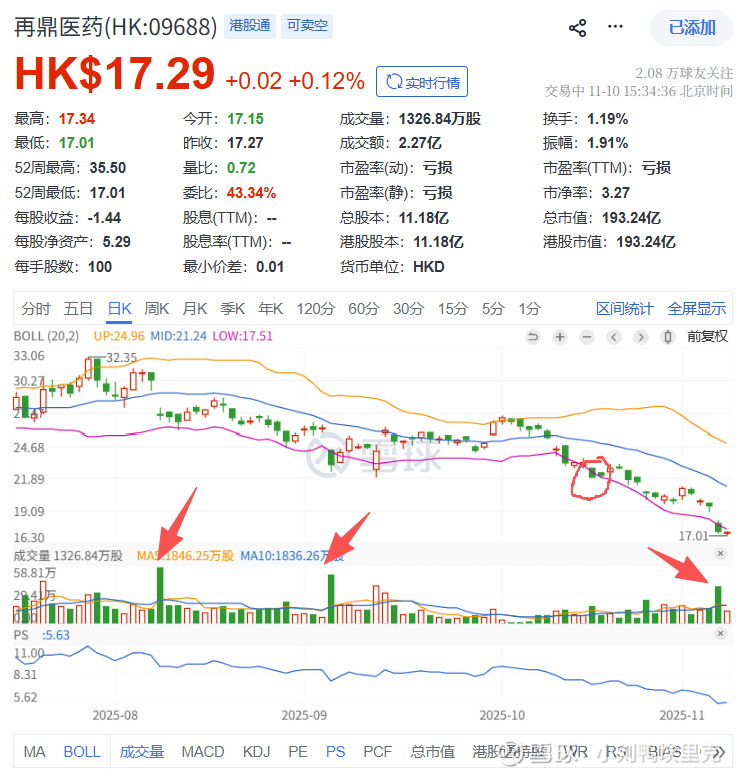Select the 月K chart tab
The image size is (743, 776).
[x=195, y=309]
